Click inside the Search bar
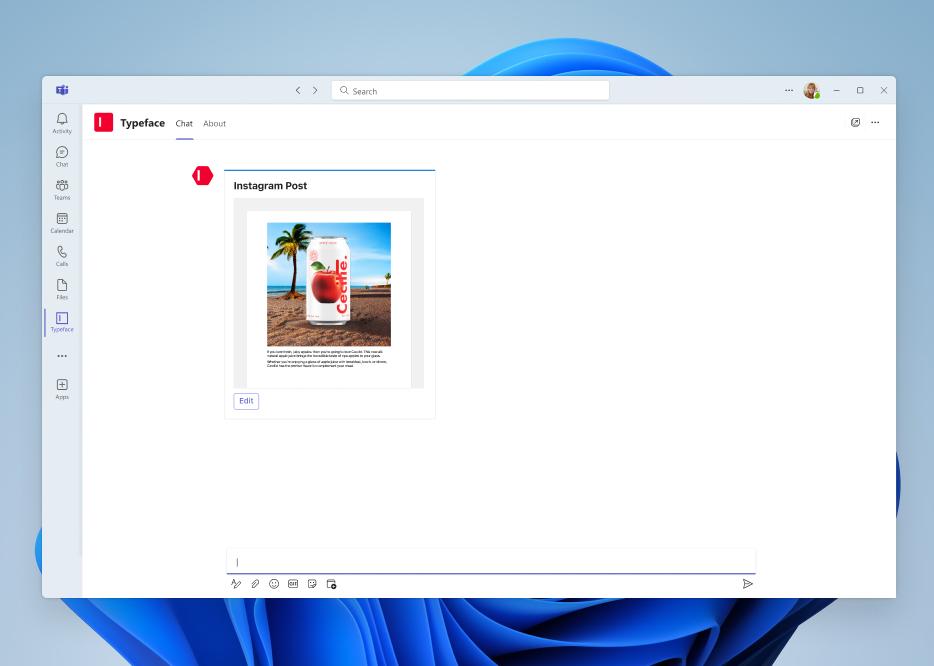The width and height of the screenshot is (934, 666). (x=470, y=90)
